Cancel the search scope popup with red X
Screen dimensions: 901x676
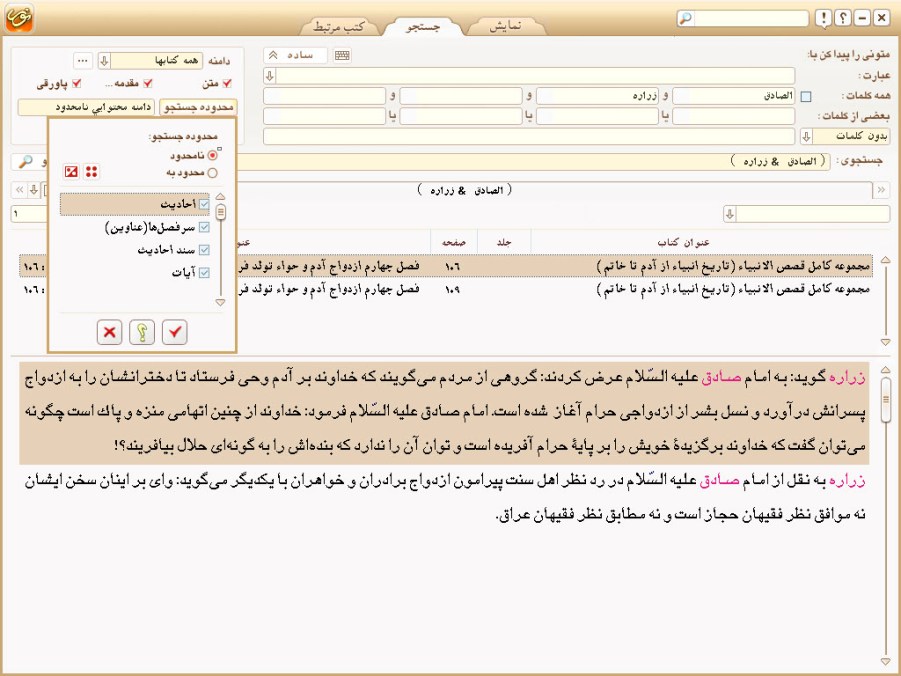[109, 332]
